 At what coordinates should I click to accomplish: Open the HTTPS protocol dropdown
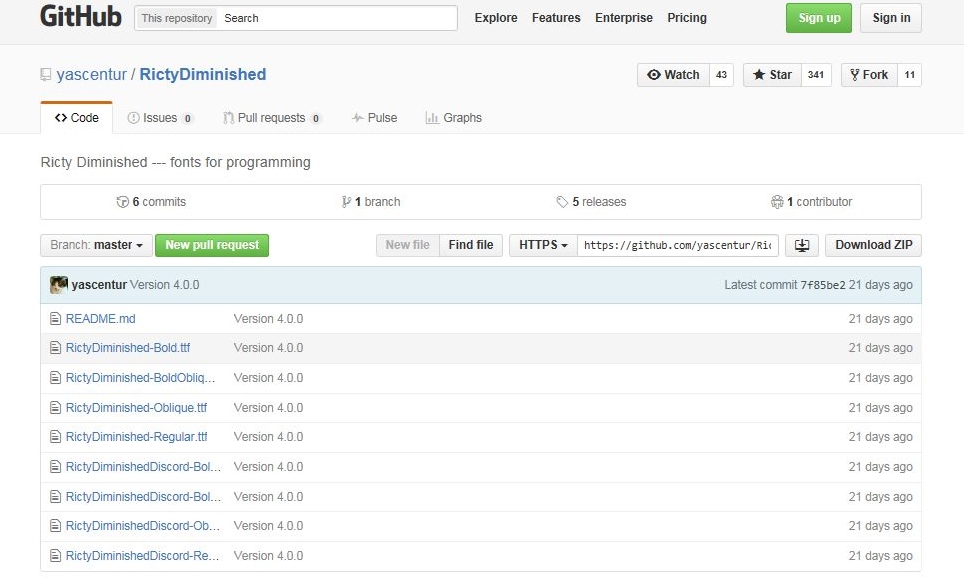[x=543, y=245]
